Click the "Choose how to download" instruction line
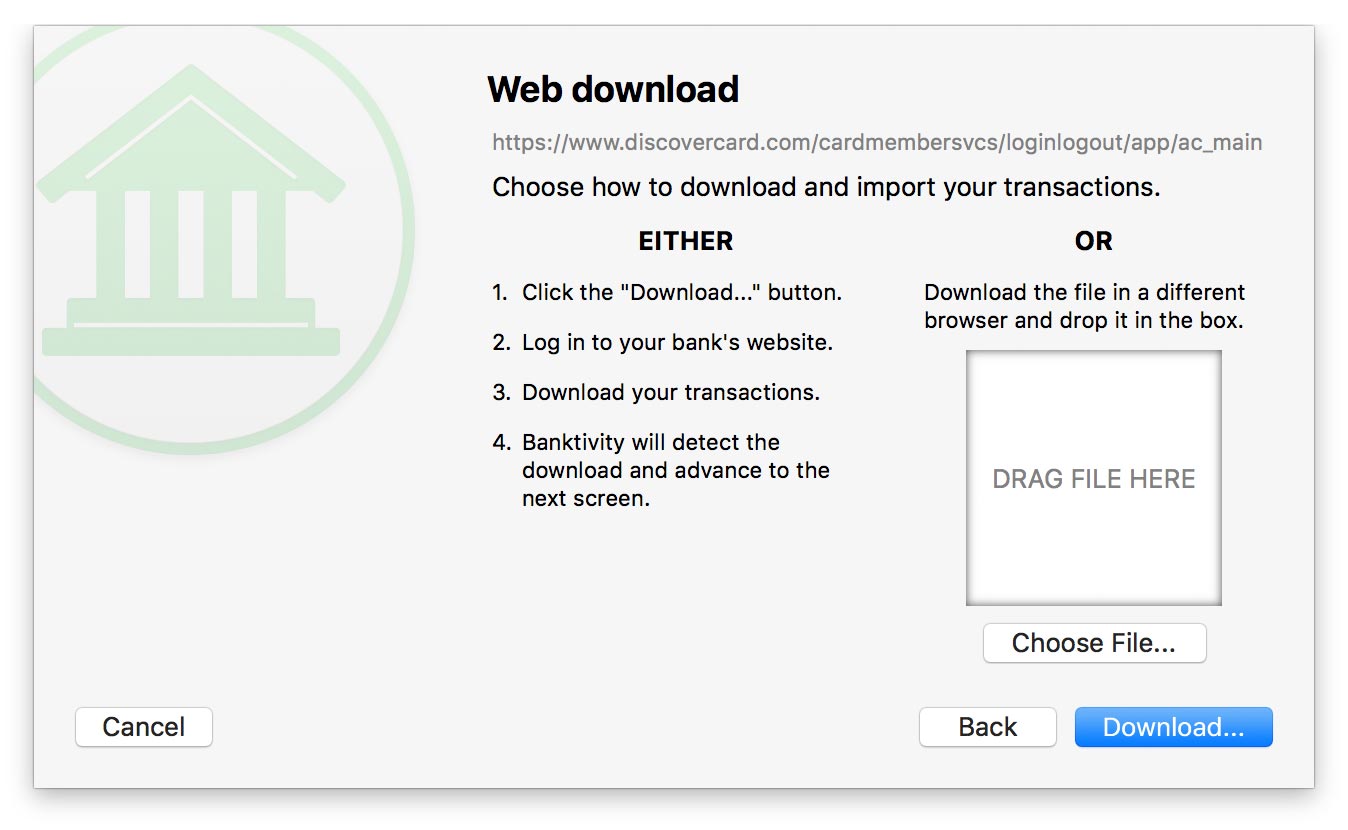 [x=826, y=187]
